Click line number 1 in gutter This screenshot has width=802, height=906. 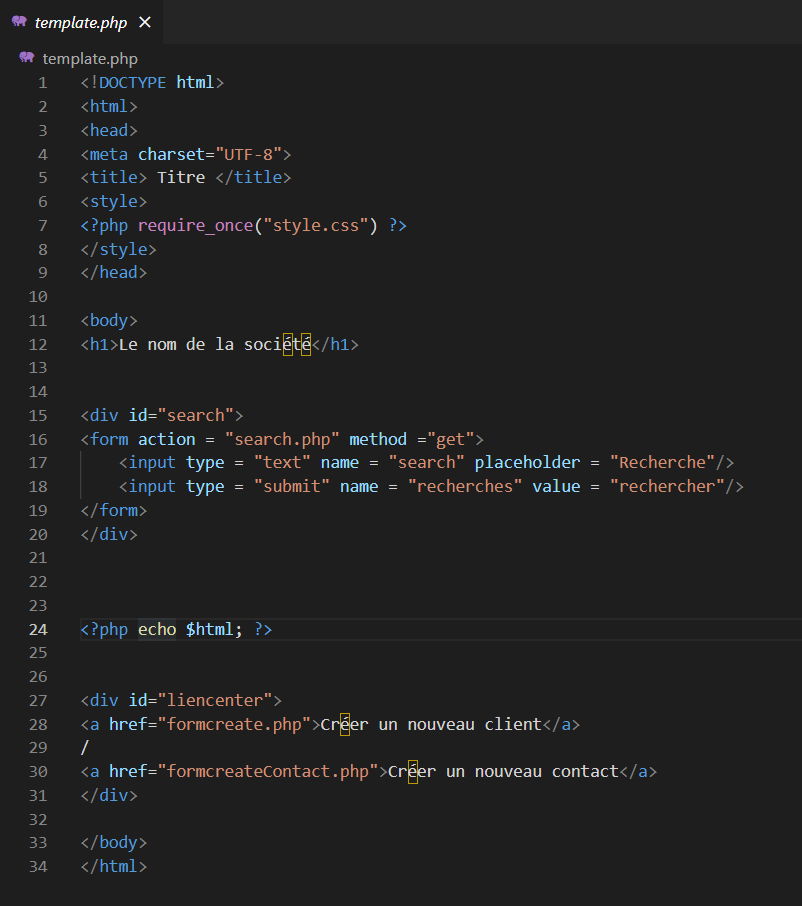point(43,83)
